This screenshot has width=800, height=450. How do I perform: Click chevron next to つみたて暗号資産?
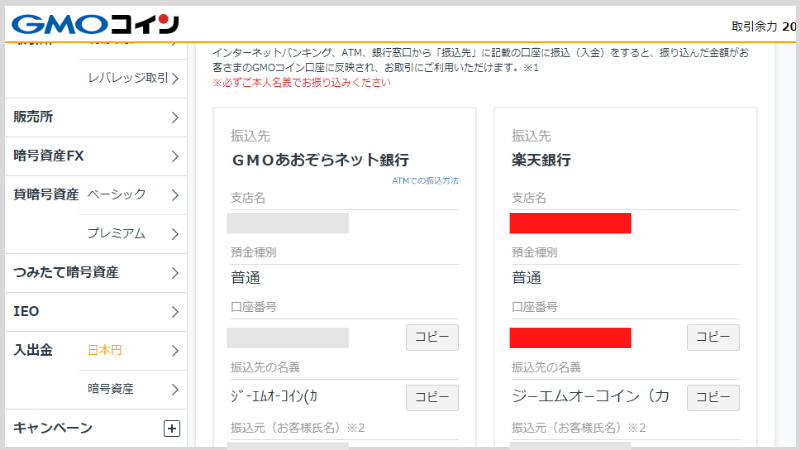click(175, 273)
